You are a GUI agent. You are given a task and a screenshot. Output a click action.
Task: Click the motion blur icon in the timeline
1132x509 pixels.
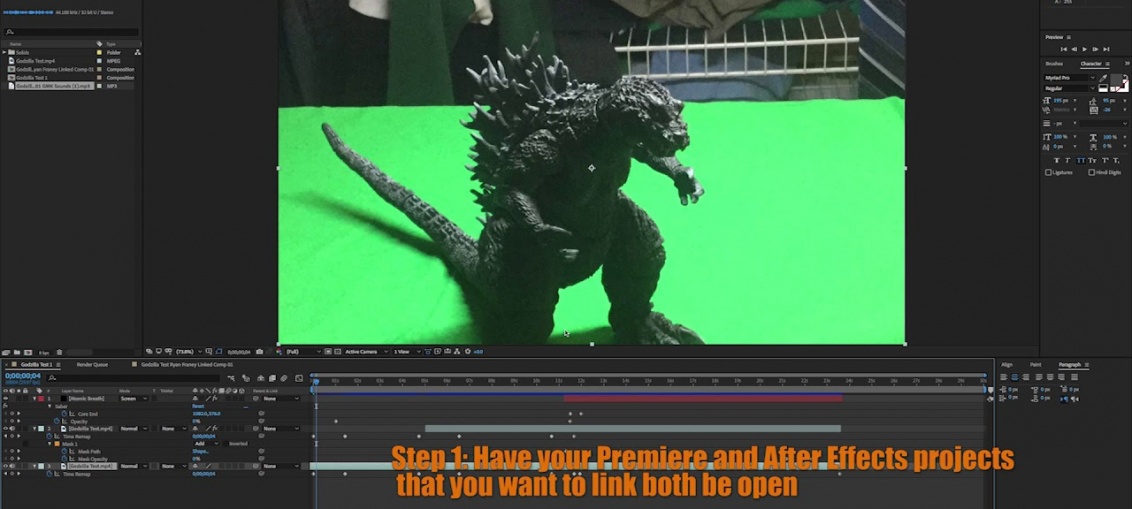click(284, 378)
